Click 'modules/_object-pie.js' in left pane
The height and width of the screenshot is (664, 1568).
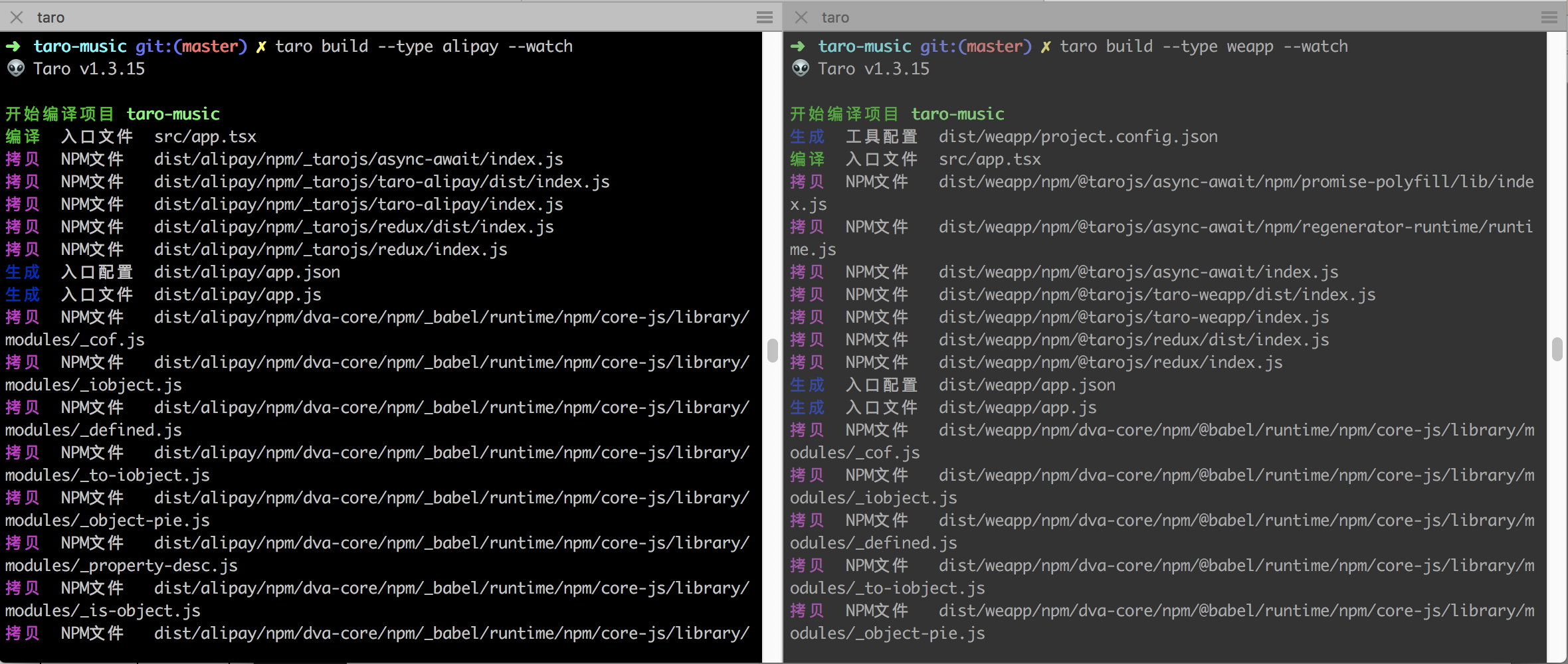108,521
